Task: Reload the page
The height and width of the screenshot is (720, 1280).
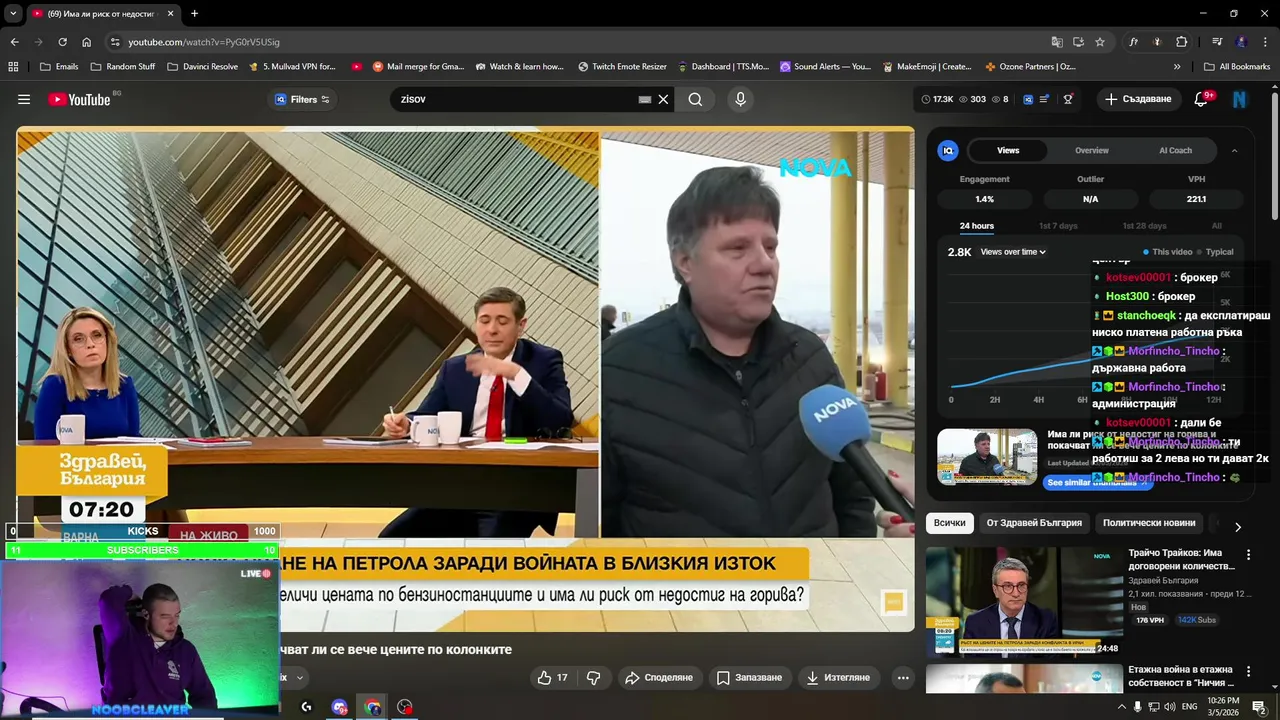Action: click(62, 42)
